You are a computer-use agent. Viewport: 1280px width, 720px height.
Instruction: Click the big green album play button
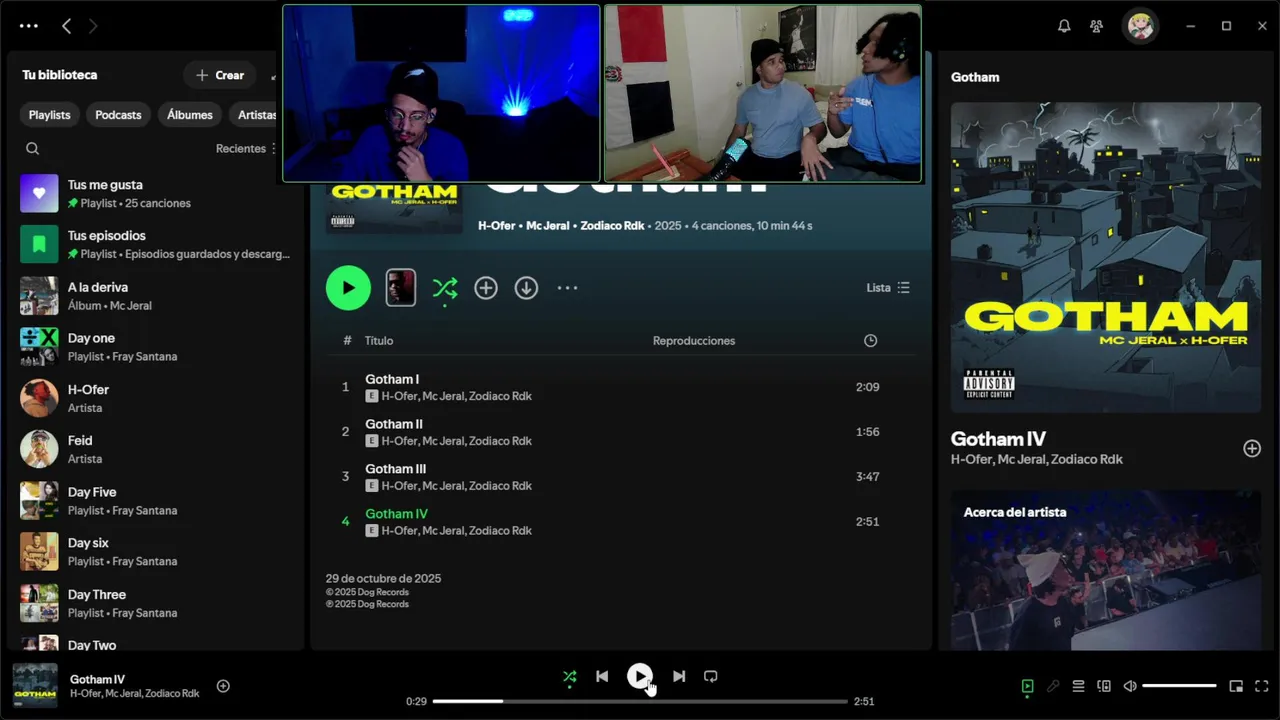coord(348,288)
